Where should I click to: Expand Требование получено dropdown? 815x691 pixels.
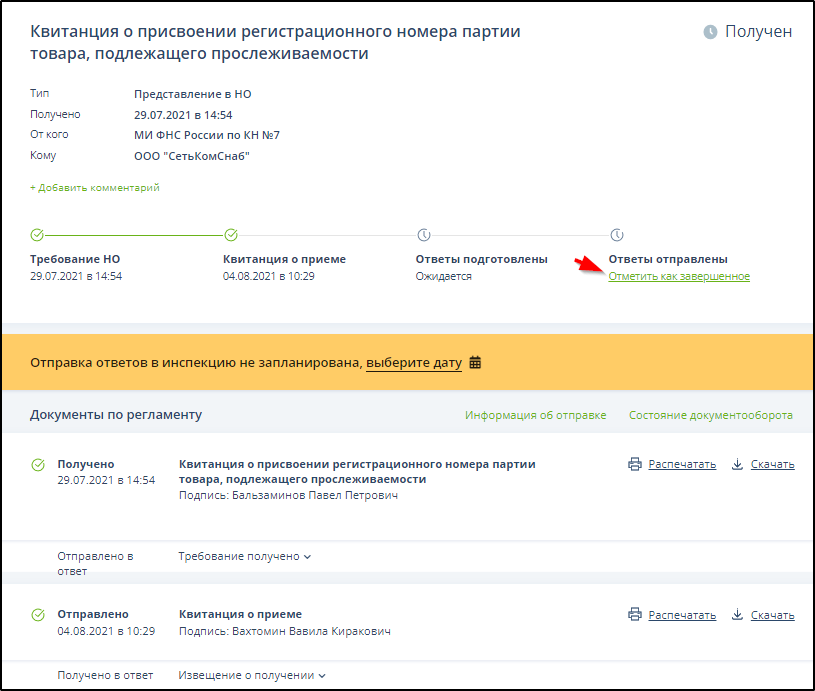tap(244, 556)
